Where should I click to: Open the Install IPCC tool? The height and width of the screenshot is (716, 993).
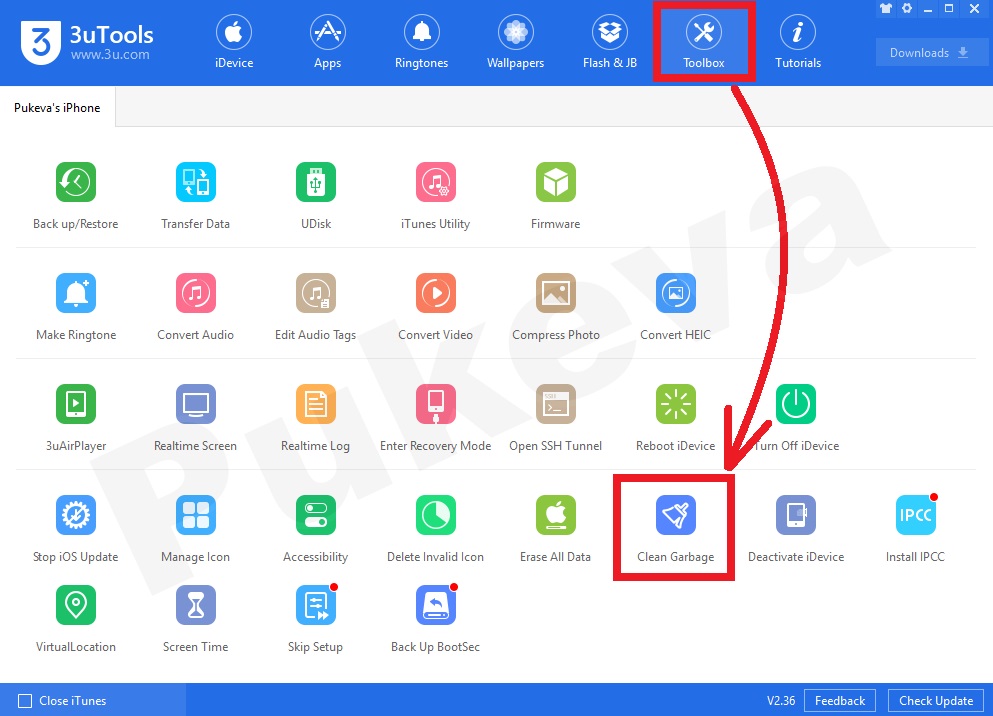pos(916,515)
